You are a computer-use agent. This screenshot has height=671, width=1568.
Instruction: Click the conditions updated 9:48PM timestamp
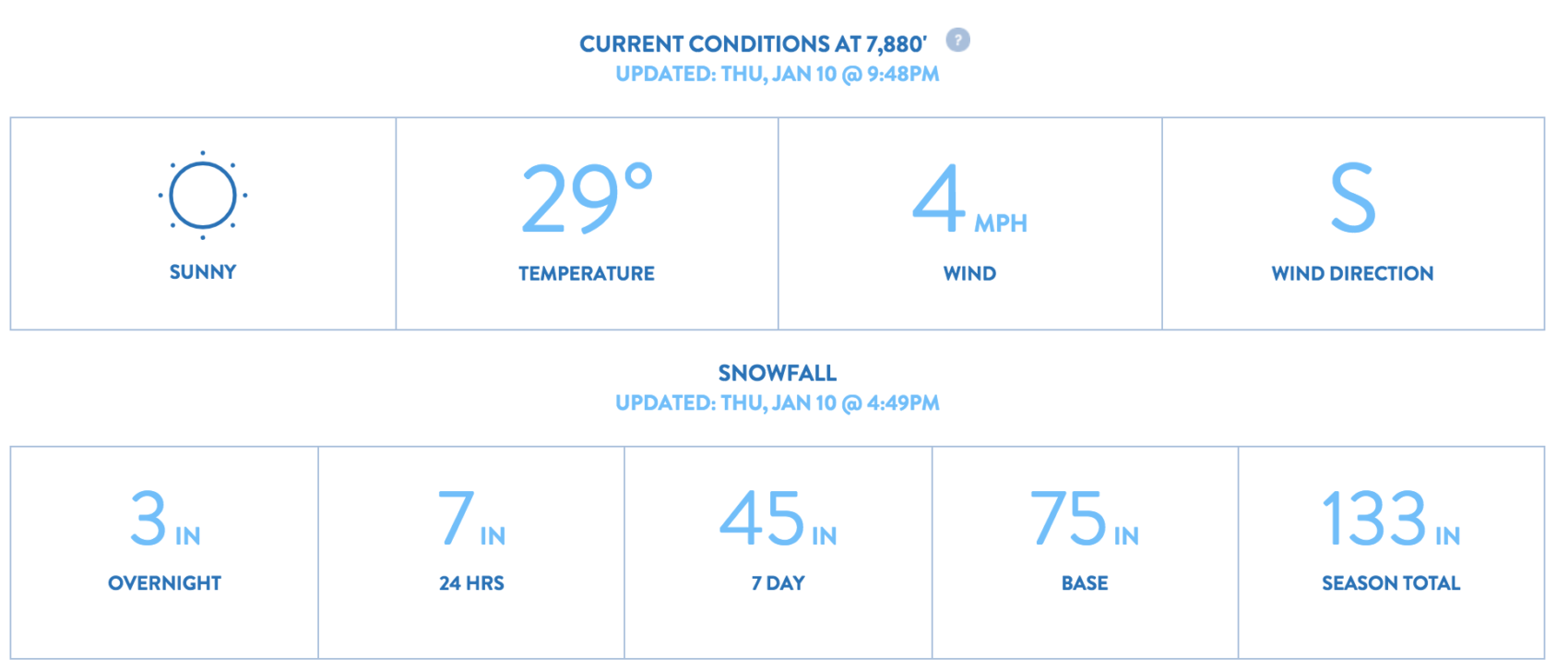click(x=778, y=74)
